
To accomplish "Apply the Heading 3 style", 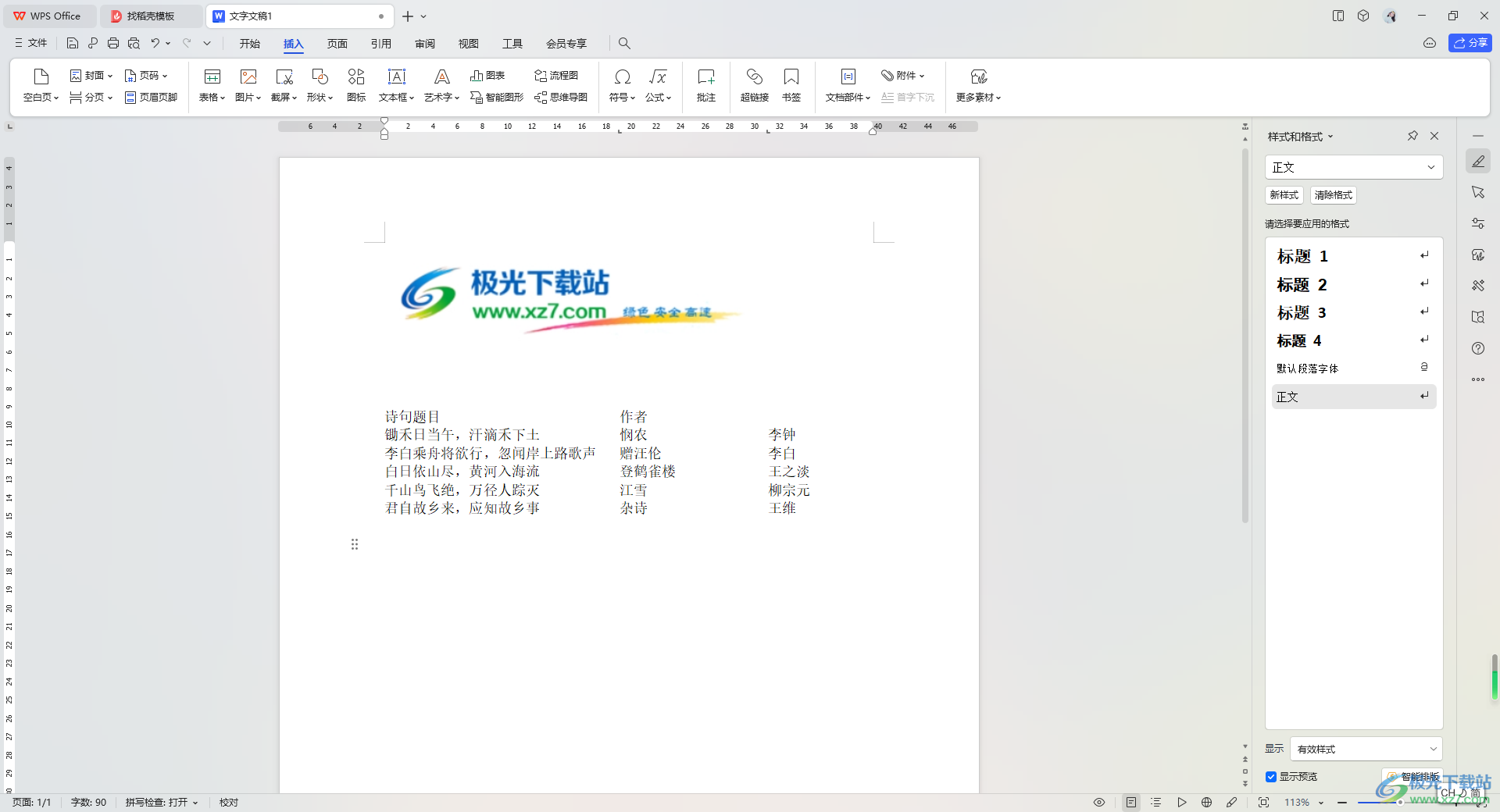I will click(1354, 312).
